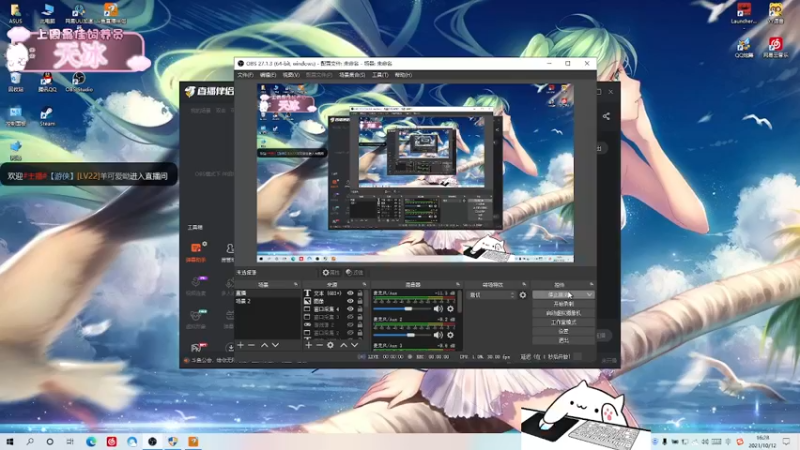Expand the arrow on the 停止推流 button
Image resolution: width=800 pixels, height=450 pixels.
(x=589, y=295)
